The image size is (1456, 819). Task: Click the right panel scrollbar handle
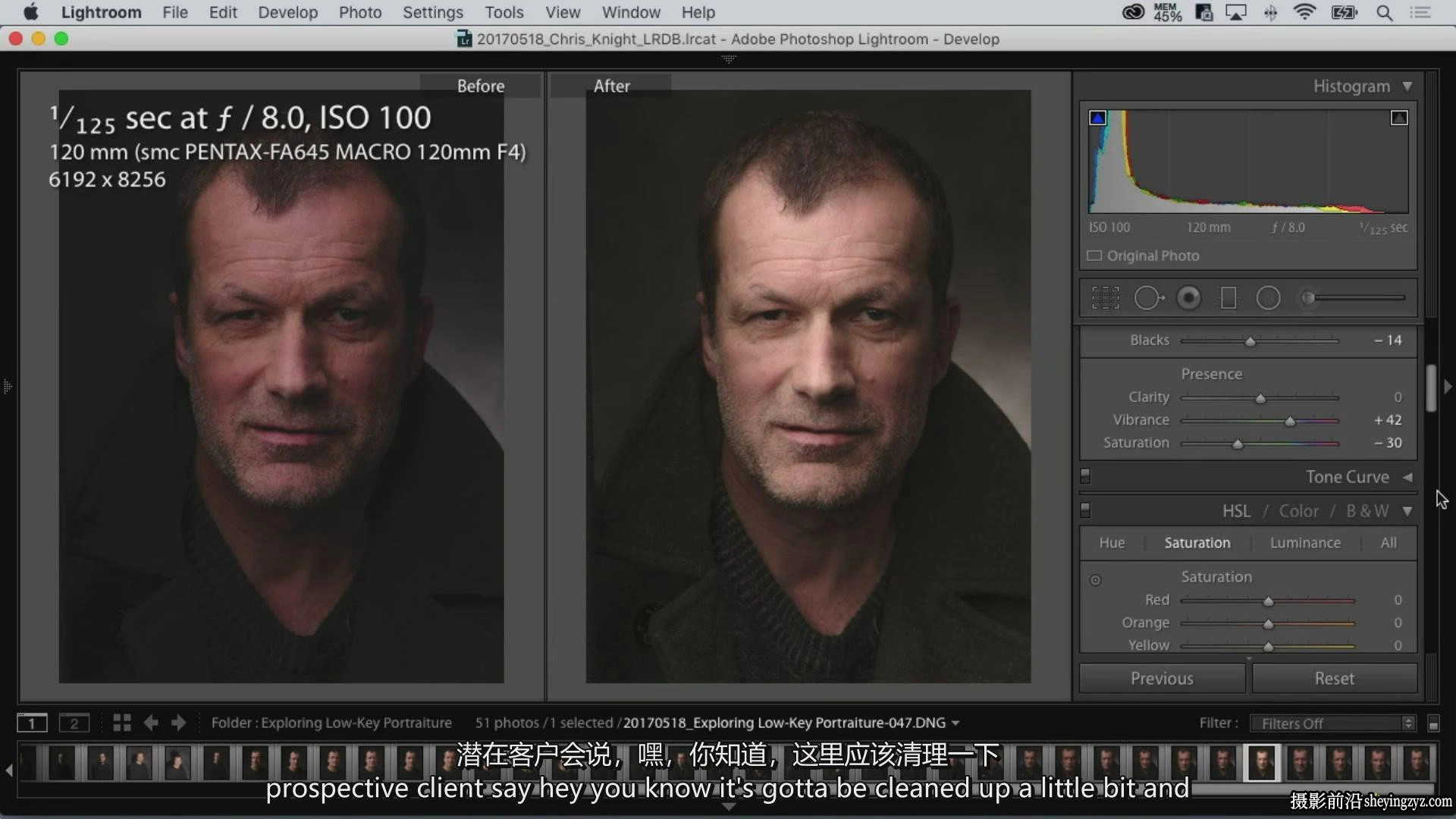[x=1431, y=388]
